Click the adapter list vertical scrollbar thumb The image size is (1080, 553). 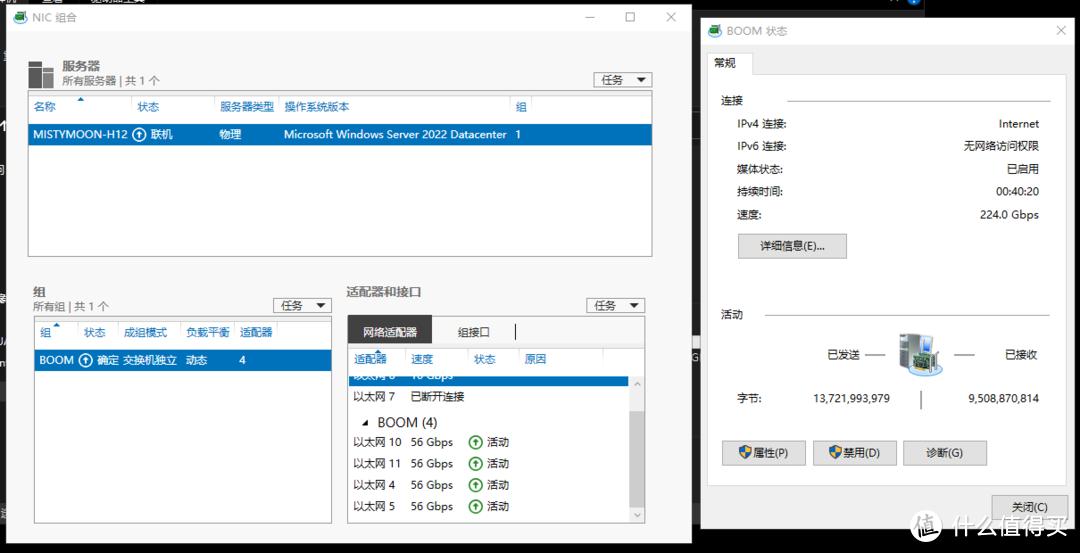637,459
